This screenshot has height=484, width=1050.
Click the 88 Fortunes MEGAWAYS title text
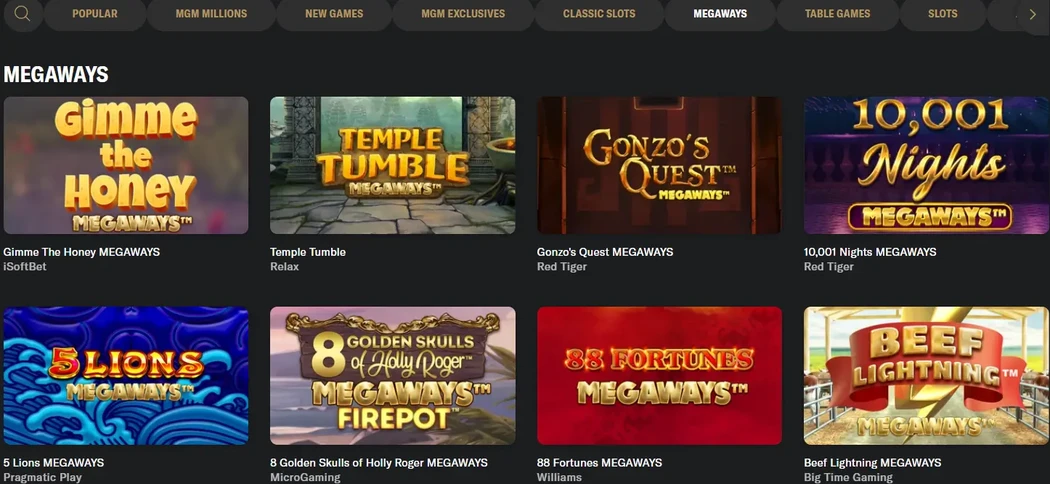click(599, 463)
